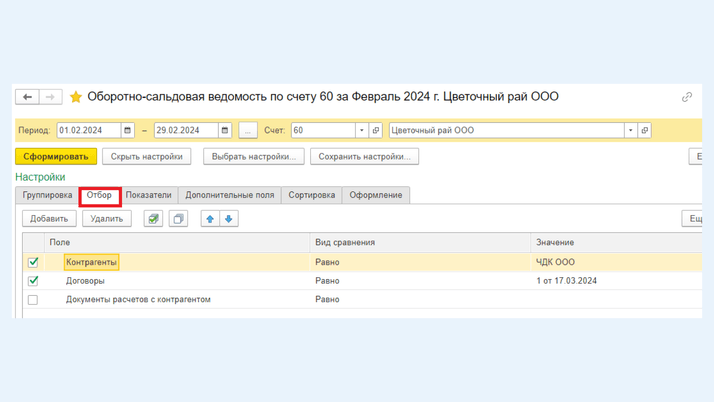Expand the Счет 60 dropdown

click(362, 130)
